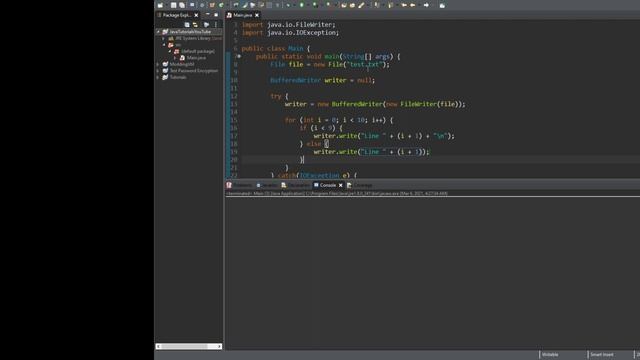
Task: Open the Package Explorer filter icon
Action: [x=206, y=24]
